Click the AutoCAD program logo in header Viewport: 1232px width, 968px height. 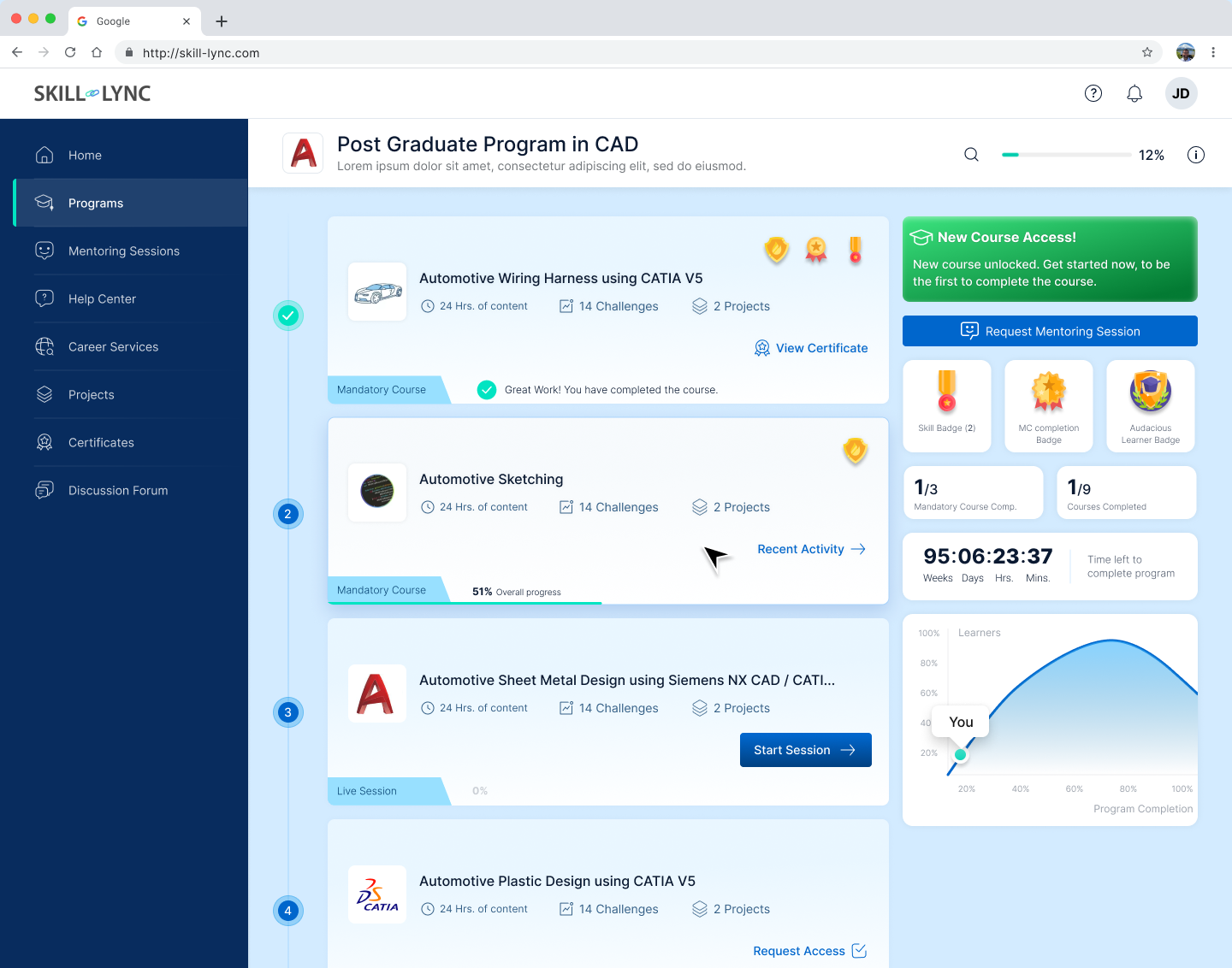pos(303,153)
